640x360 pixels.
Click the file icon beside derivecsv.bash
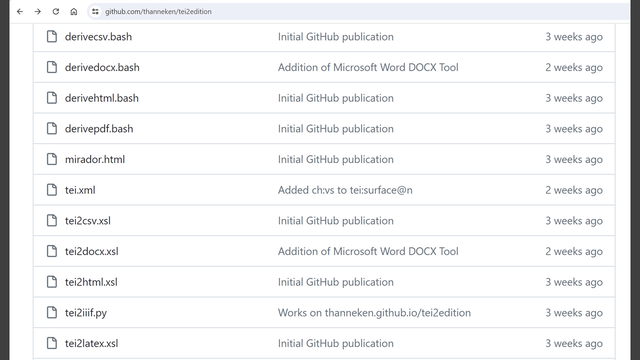coord(52,37)
